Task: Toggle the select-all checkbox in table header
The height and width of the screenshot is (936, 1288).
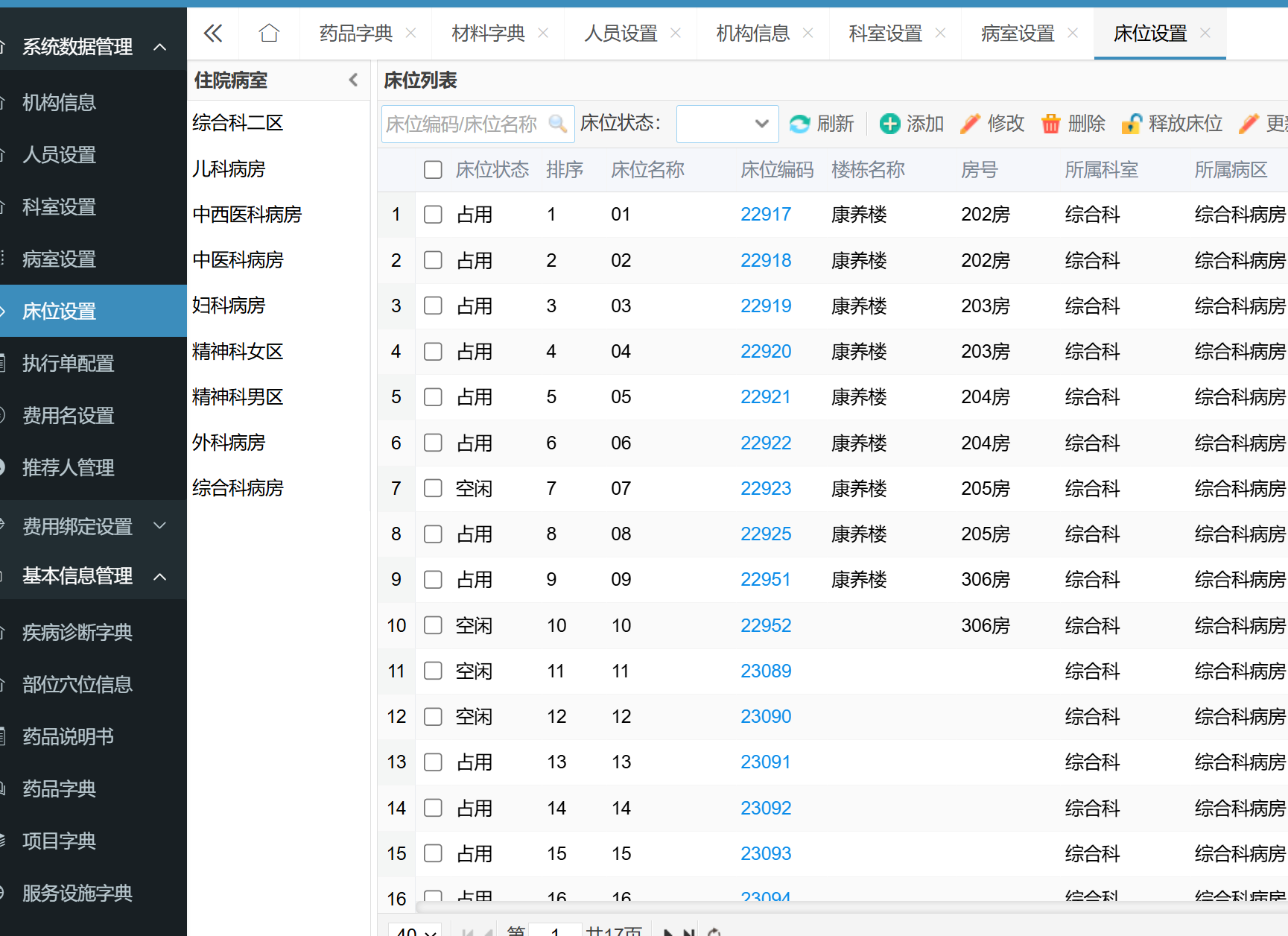Action: [433, 170]
